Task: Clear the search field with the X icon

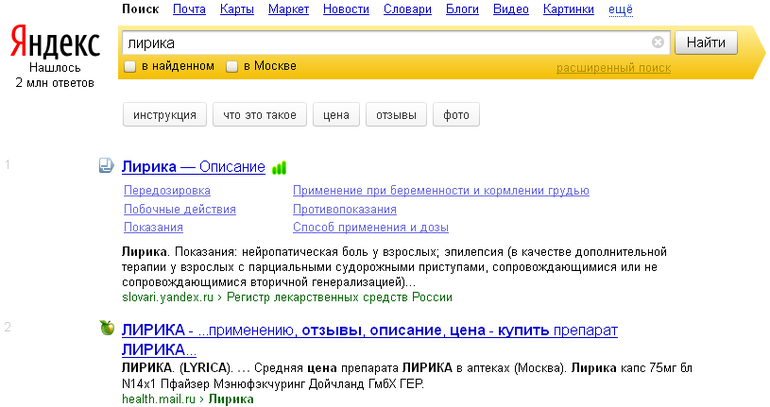Action: (658, 43)
